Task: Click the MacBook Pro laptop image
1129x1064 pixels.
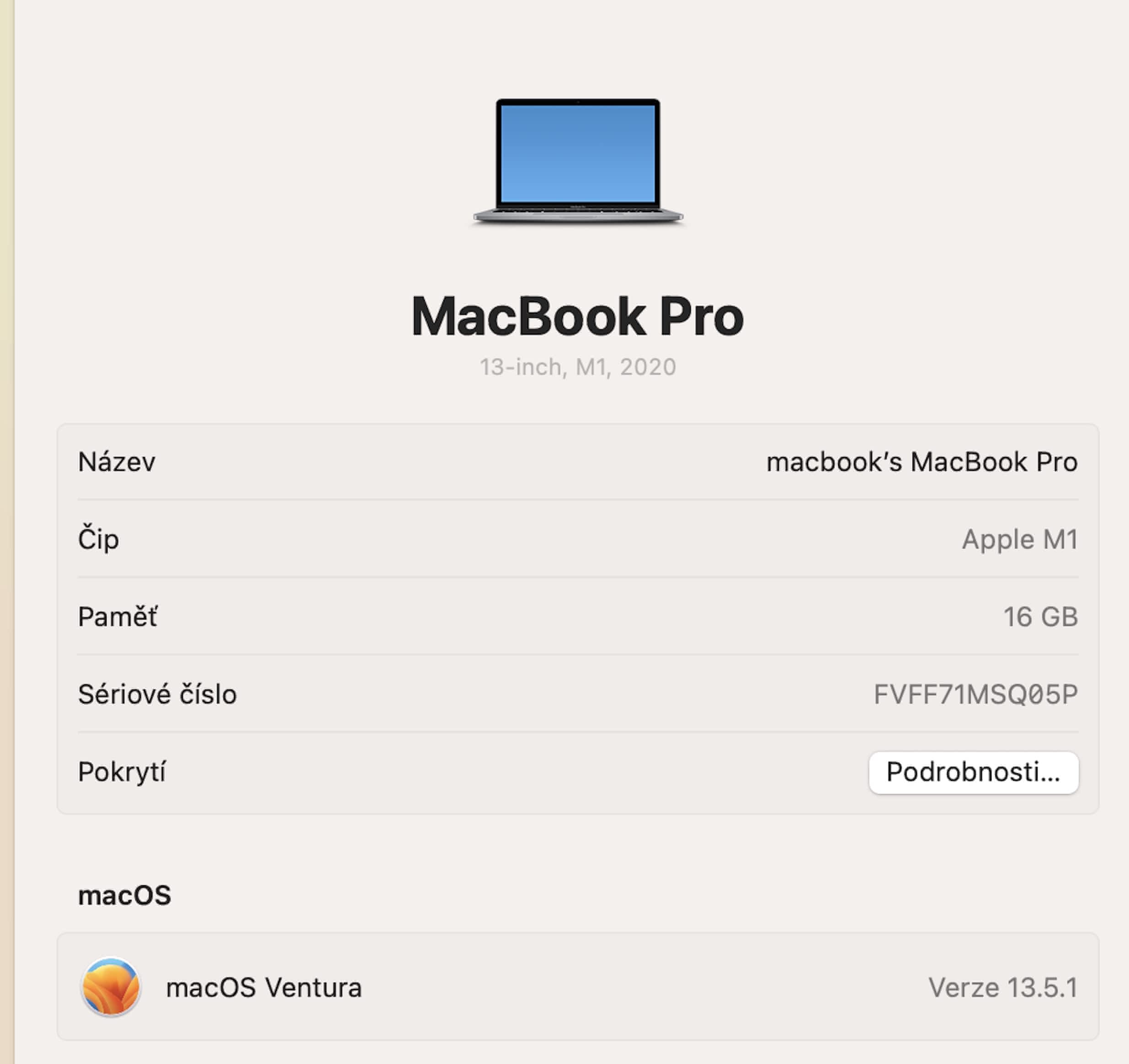Action: click(578, 162)
